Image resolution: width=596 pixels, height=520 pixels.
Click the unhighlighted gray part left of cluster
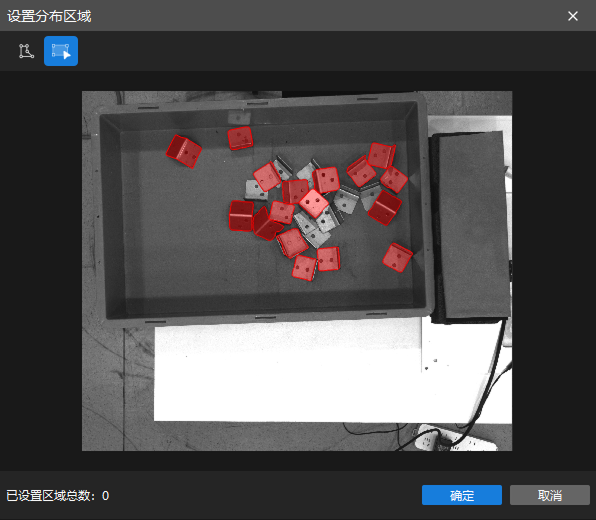point(256,190)
